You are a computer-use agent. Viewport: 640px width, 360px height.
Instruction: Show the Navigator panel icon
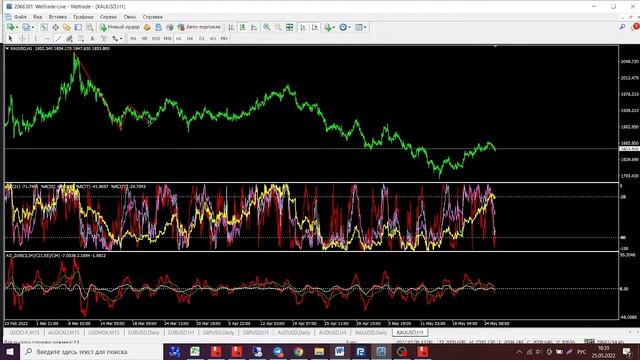coord(67,27)
